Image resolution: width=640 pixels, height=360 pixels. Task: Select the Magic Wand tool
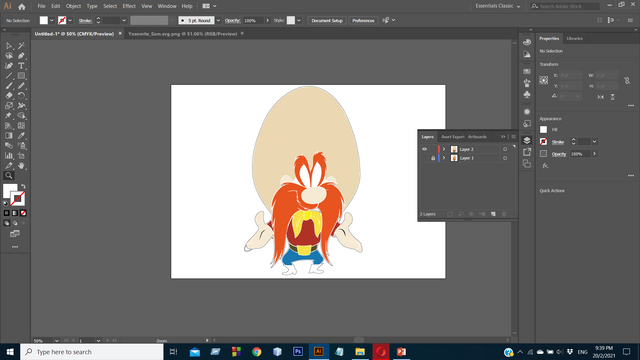point(21,46)
